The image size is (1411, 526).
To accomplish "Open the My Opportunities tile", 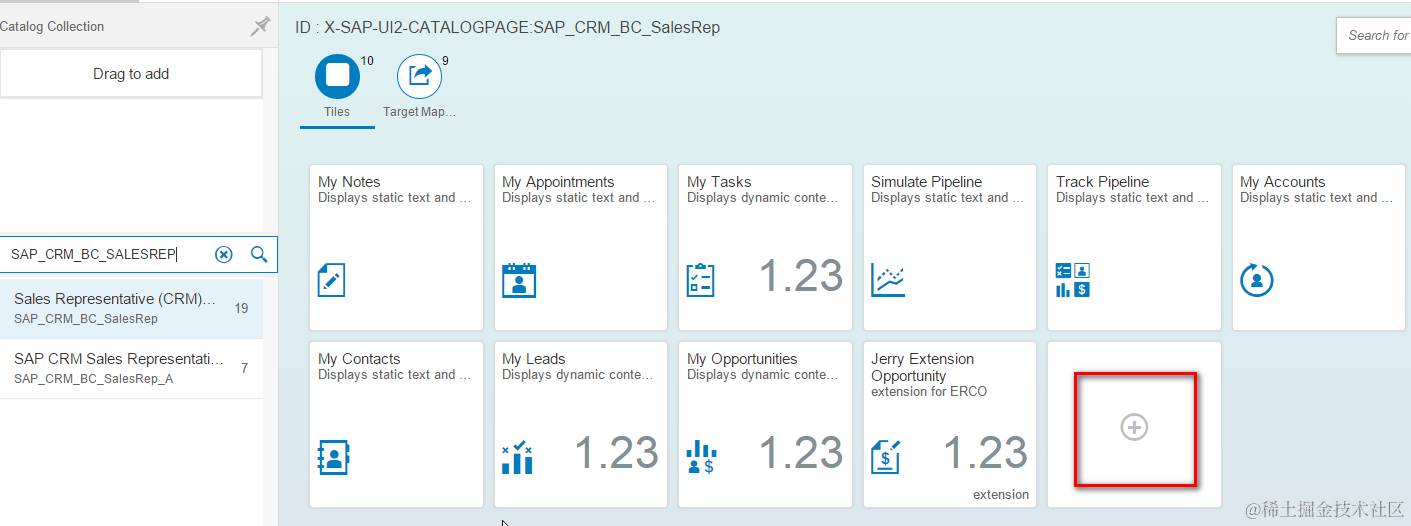I will [x=765, y=424].
